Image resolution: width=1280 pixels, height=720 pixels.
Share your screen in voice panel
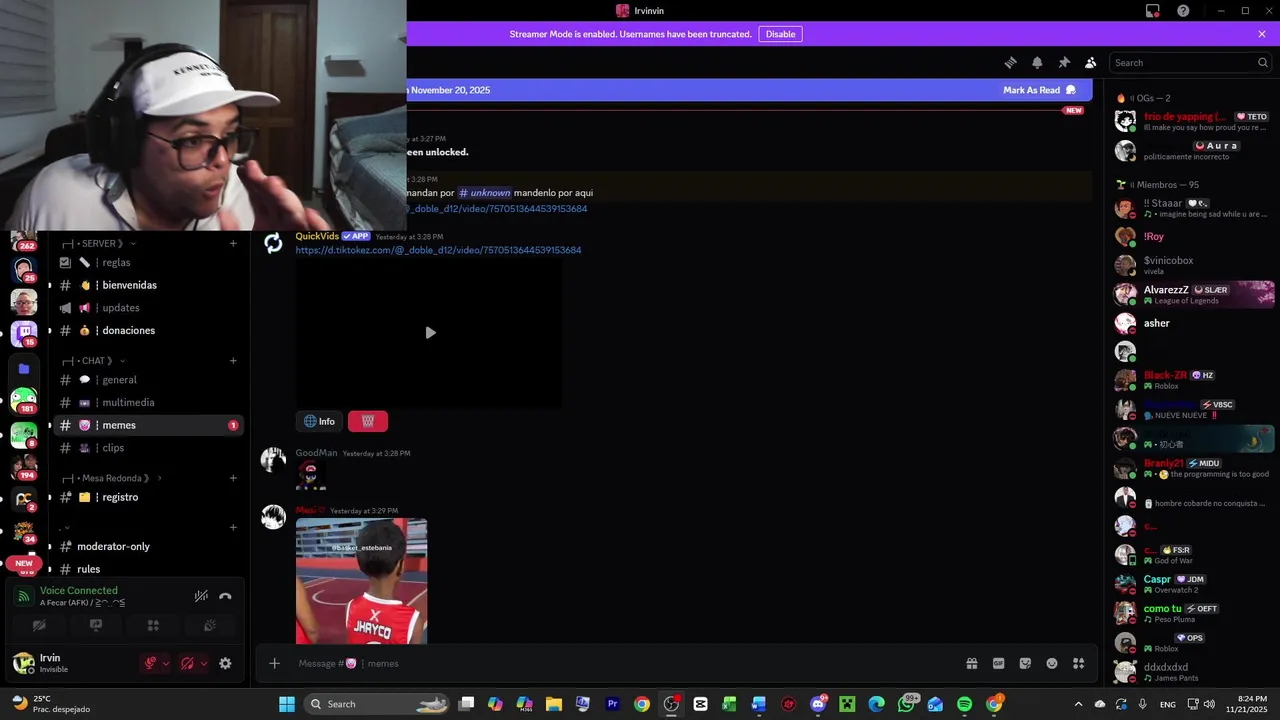(96, 626)
